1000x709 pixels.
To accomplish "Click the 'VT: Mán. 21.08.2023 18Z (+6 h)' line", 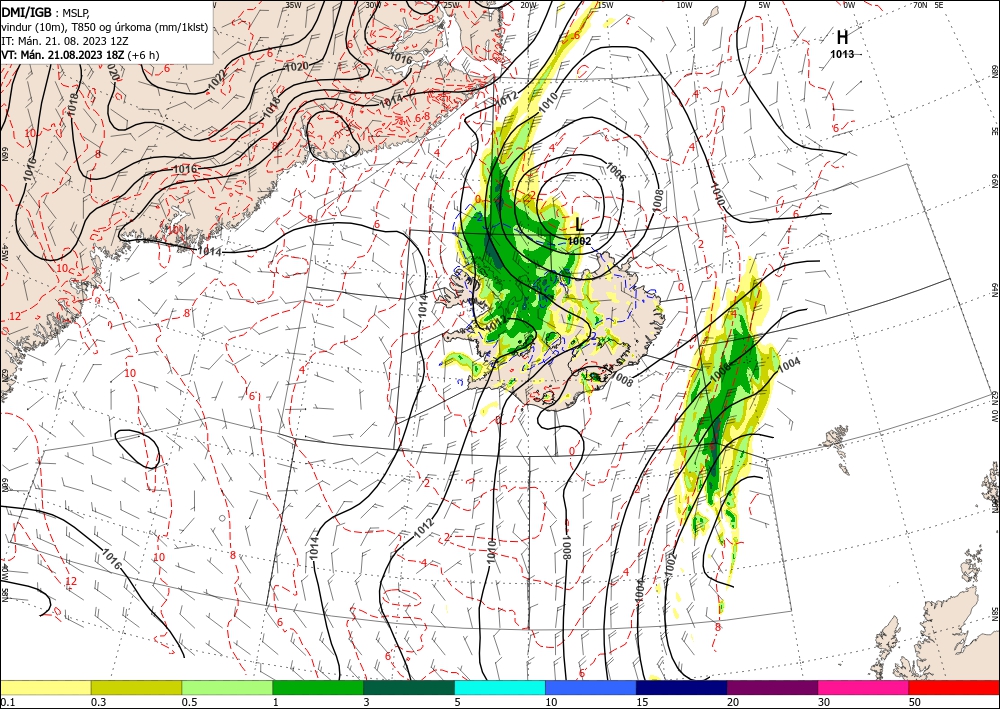I will tap(80, 55).
